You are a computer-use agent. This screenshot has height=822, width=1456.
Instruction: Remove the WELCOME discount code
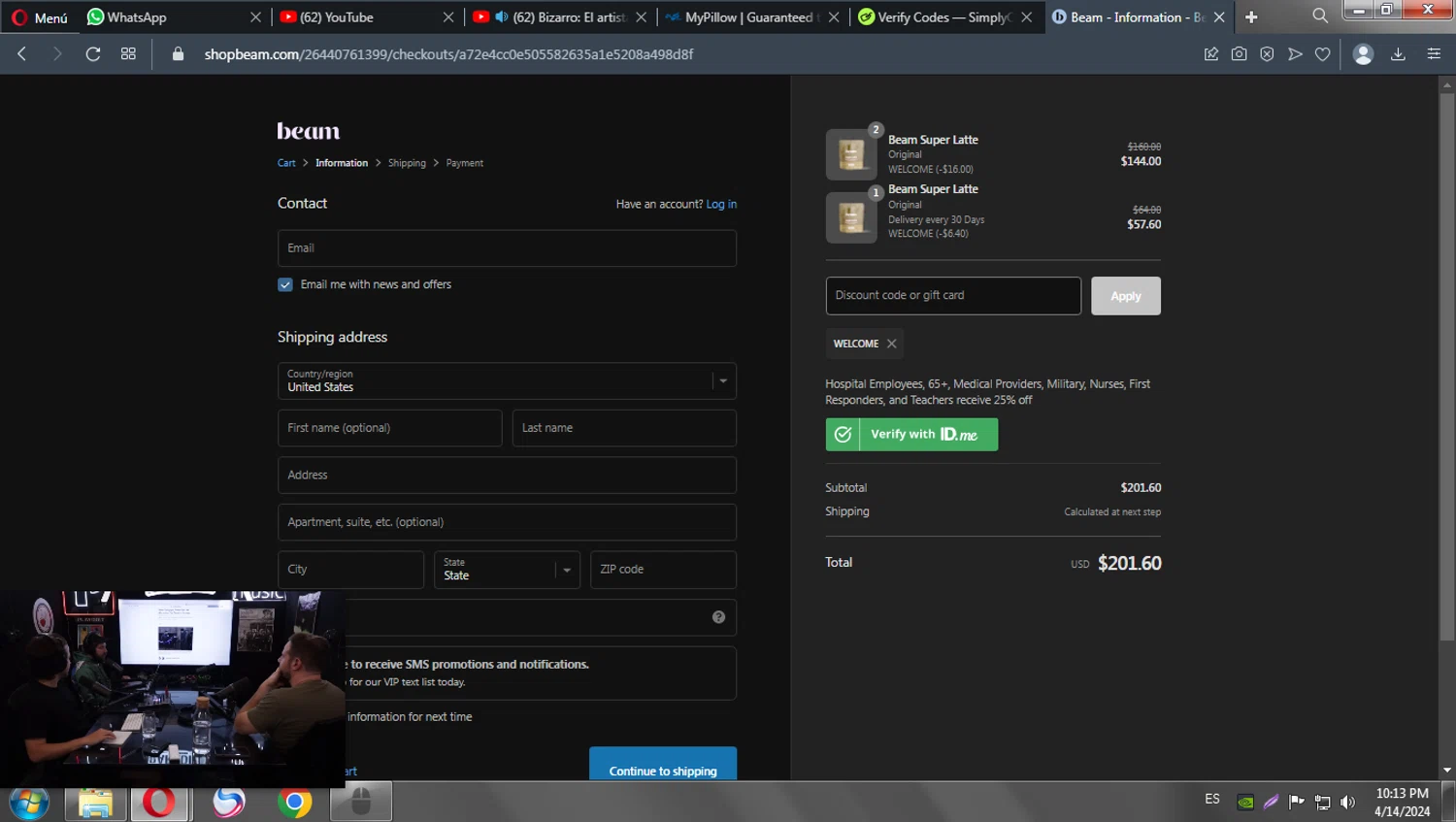[891, 344]
